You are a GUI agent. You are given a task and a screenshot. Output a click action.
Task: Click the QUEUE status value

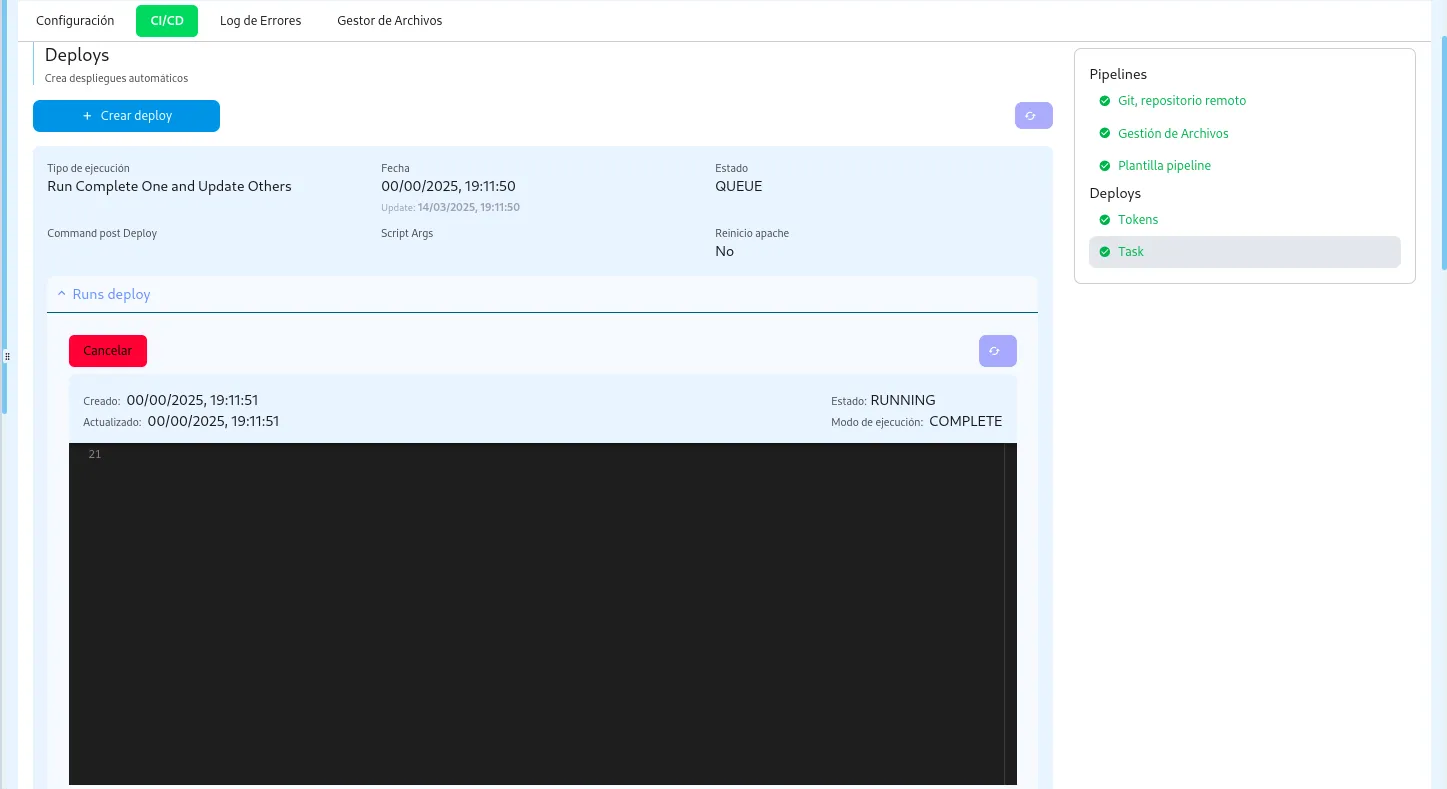738,186
